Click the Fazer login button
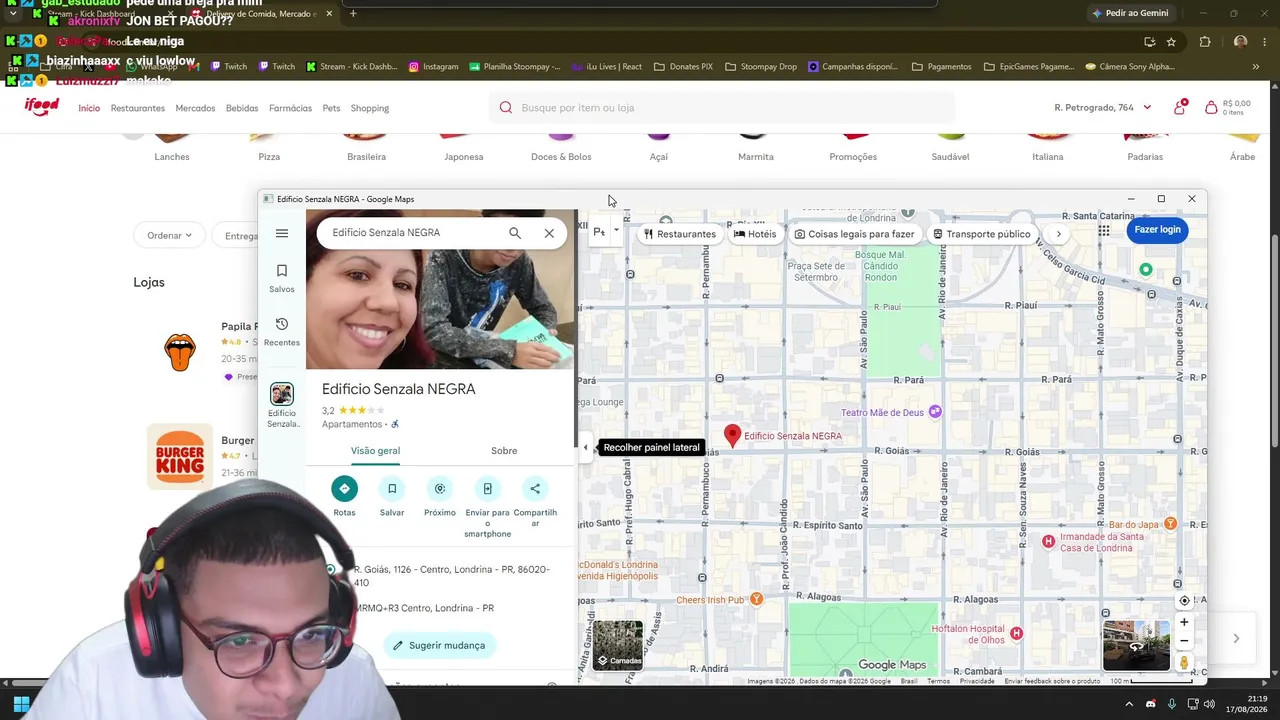This screenshot has height=720, width=1280. click(1157, 230)
